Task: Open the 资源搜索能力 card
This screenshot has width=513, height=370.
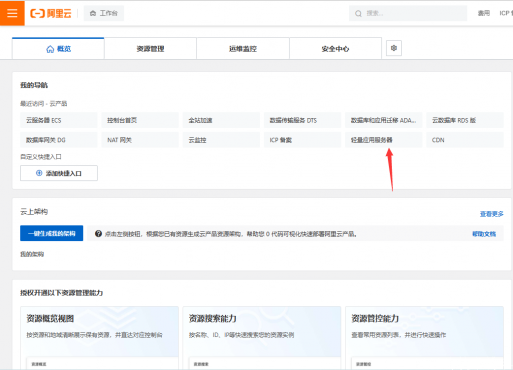Action: [x=262, y=337]
